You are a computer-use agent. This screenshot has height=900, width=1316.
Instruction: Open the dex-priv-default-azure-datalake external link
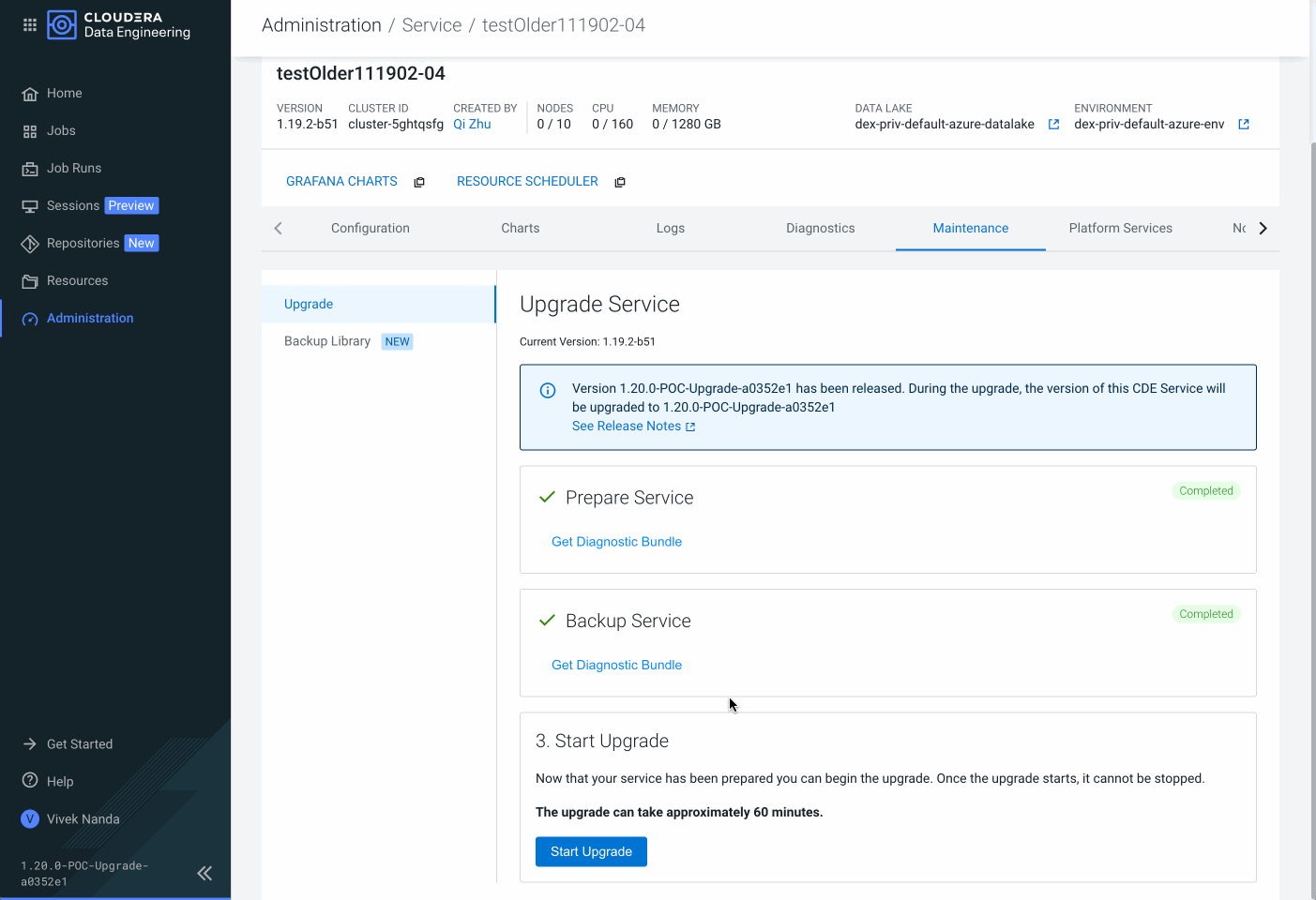tap(1053, 123)
